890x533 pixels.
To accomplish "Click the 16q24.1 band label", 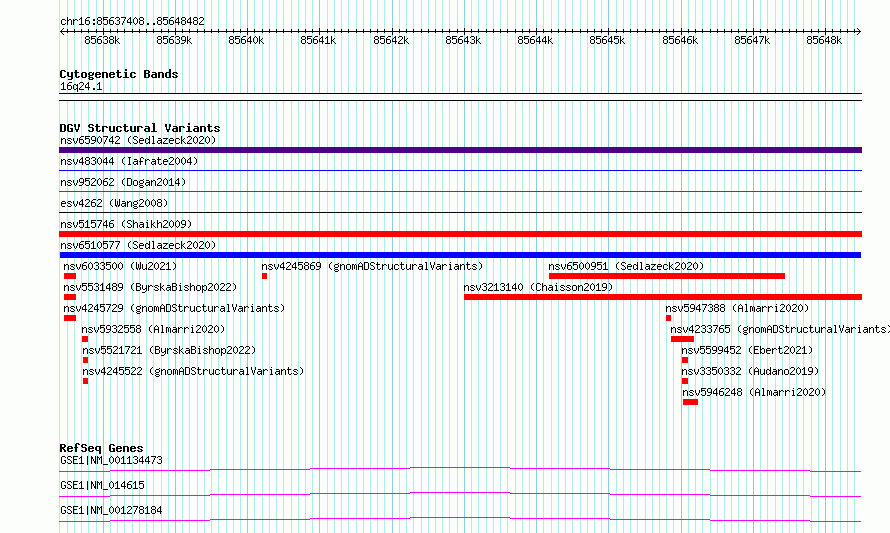I will 81,86.
